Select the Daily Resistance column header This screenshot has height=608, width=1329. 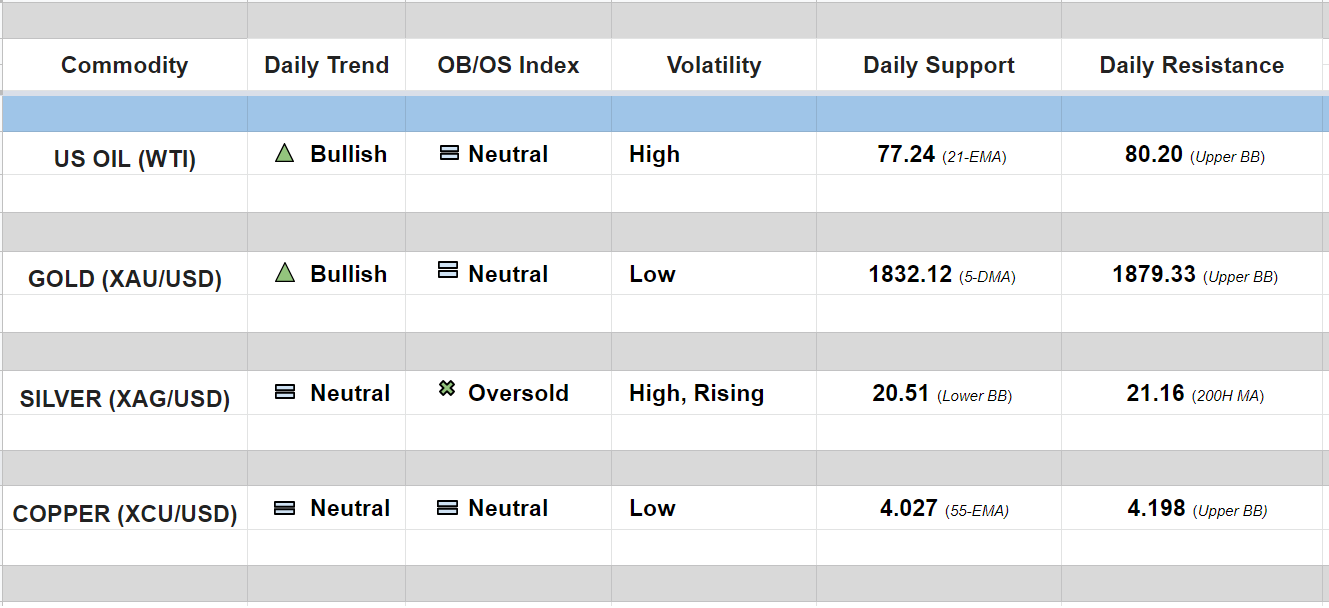pos(1192,66)
